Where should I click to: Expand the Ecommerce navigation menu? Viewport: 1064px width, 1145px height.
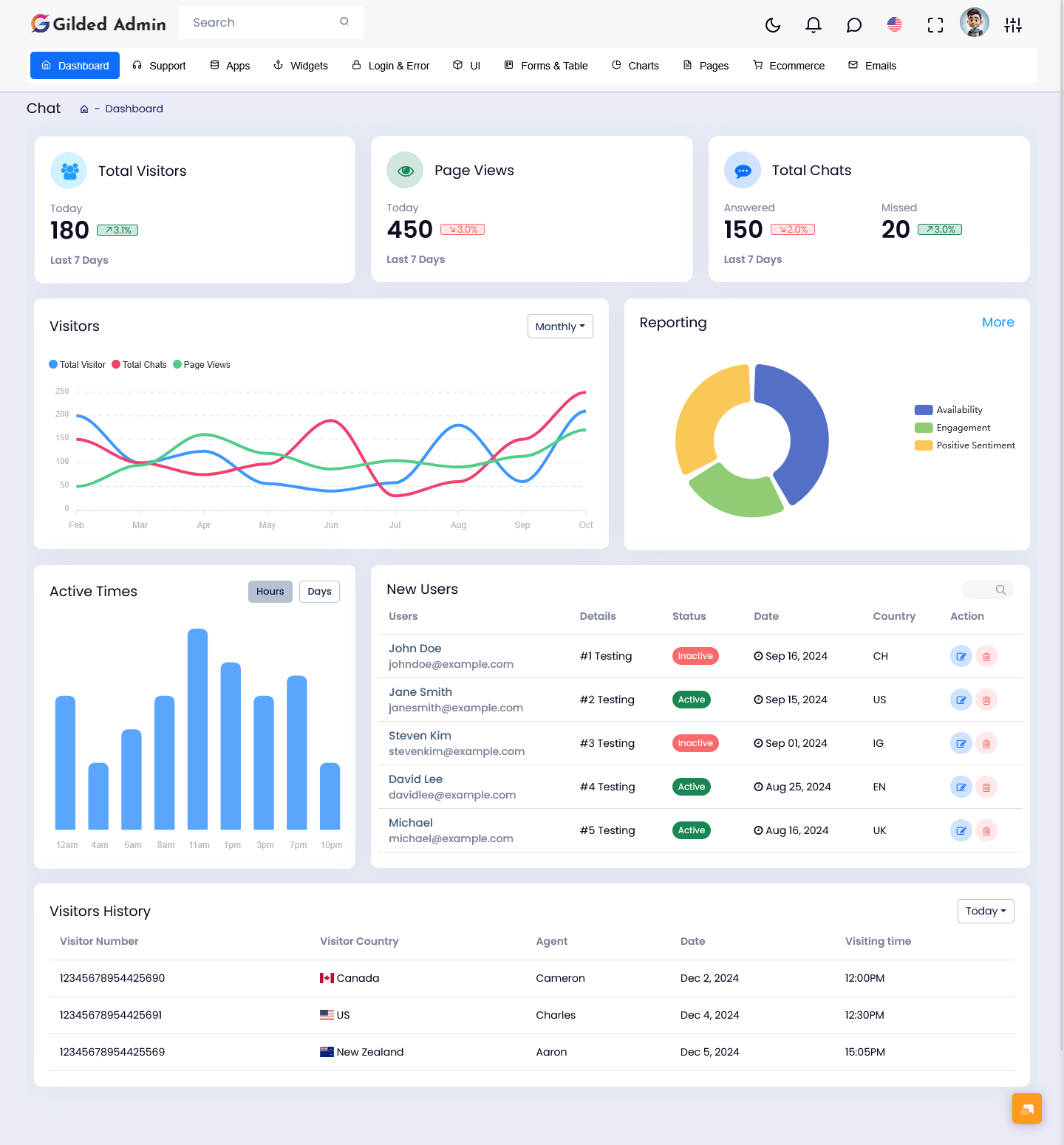click(x=788, y=66)
